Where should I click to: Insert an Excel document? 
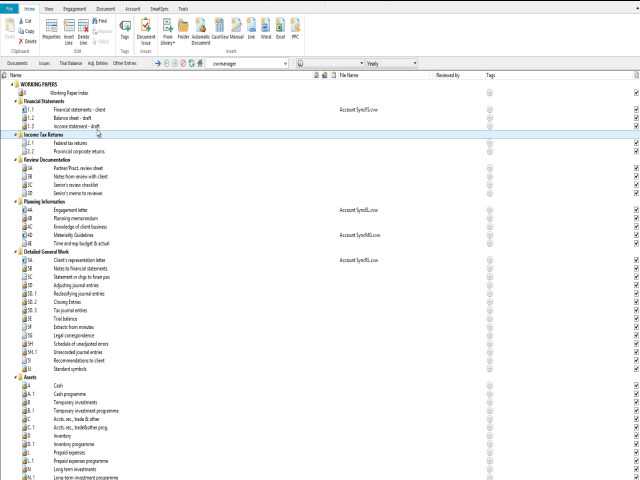(280, 29)
